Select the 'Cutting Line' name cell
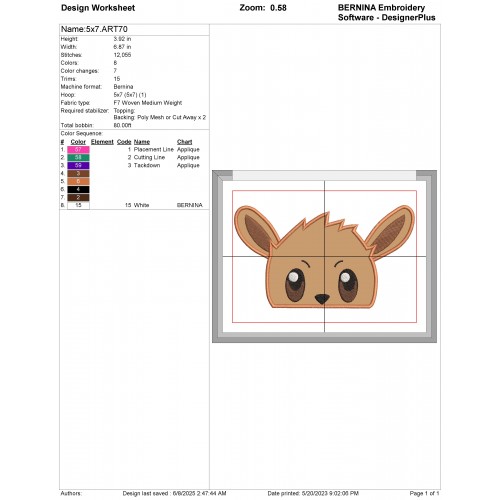Screen dimensions: 500x500 (x=149, y=158)
